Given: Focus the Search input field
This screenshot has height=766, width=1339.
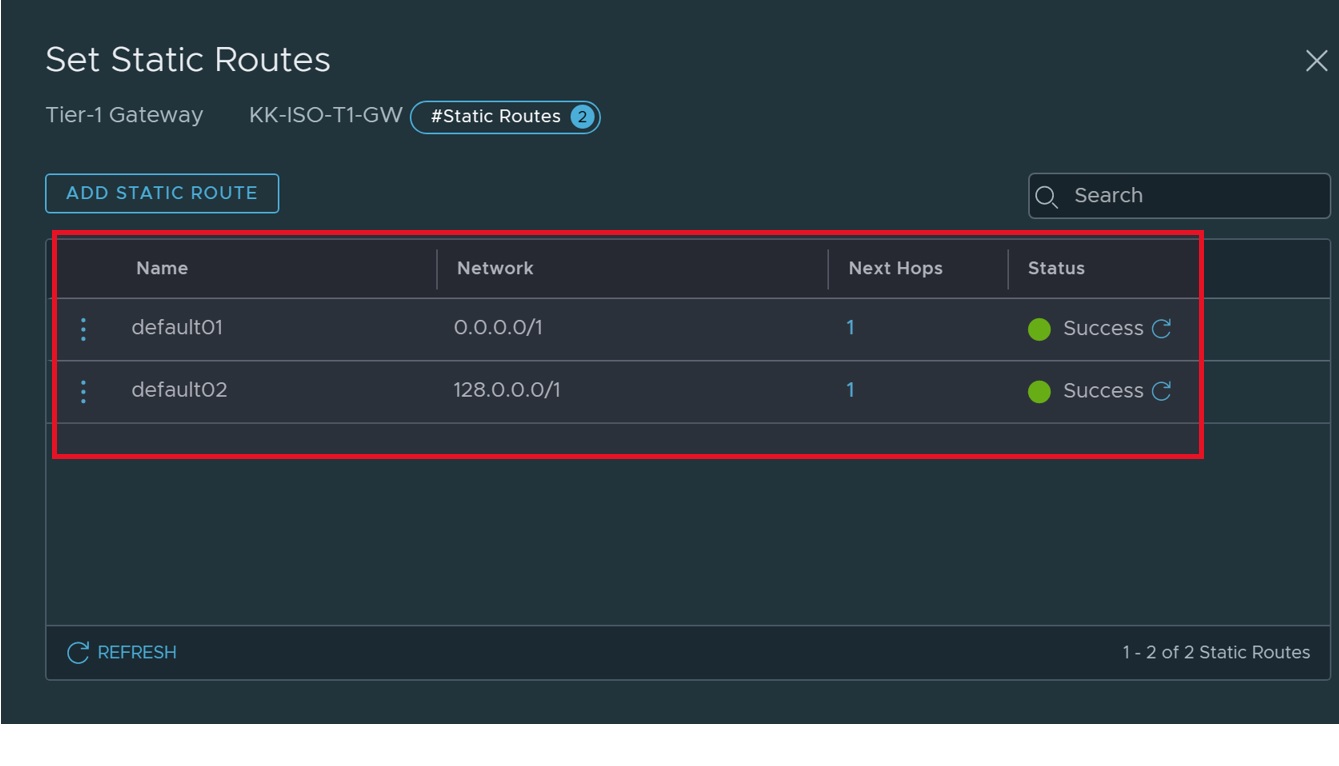Looking at the screenshot, I should pos(1179,196).
